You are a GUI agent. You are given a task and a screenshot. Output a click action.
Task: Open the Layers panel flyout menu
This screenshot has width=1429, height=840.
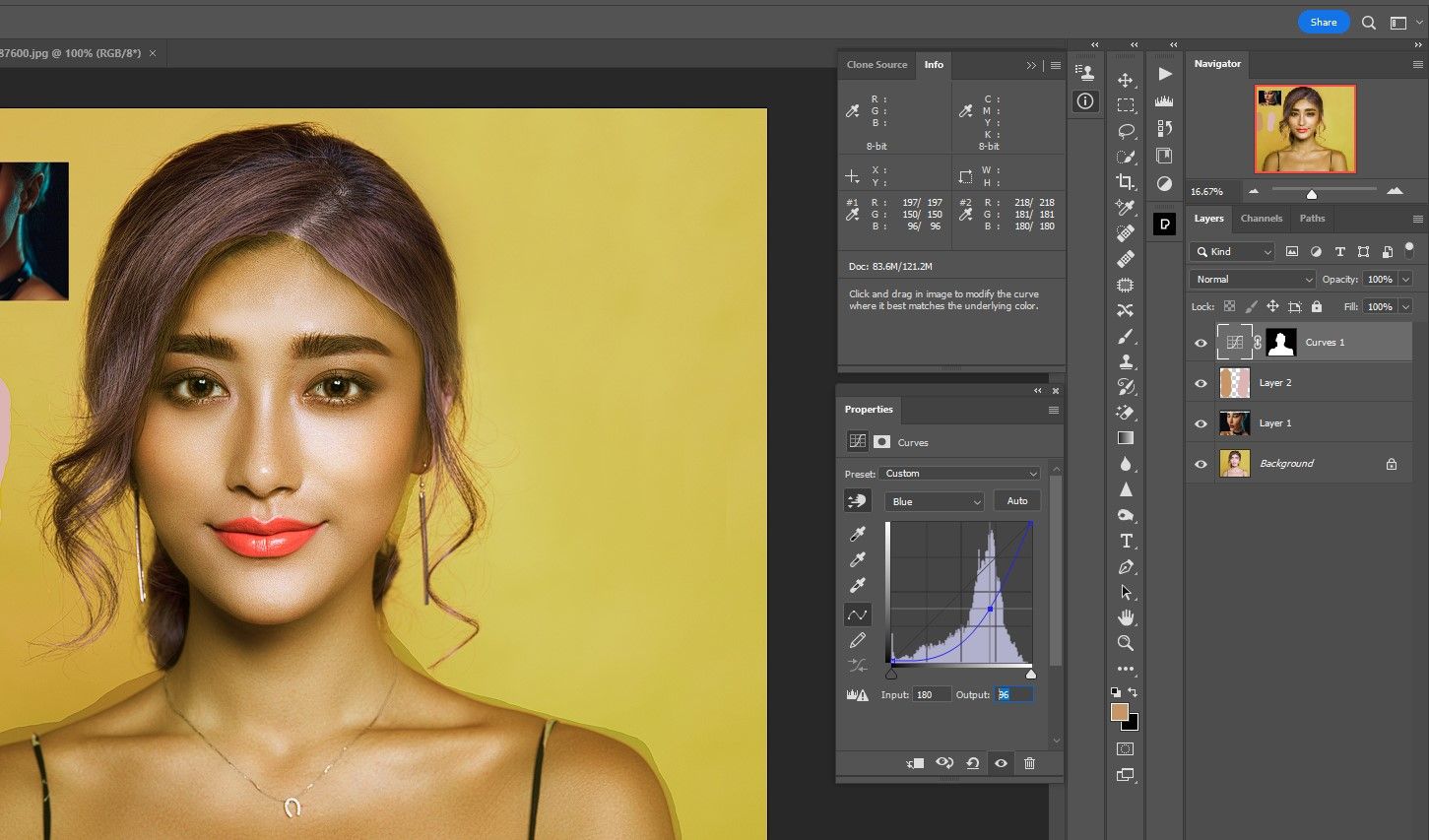pos(1418,219)
